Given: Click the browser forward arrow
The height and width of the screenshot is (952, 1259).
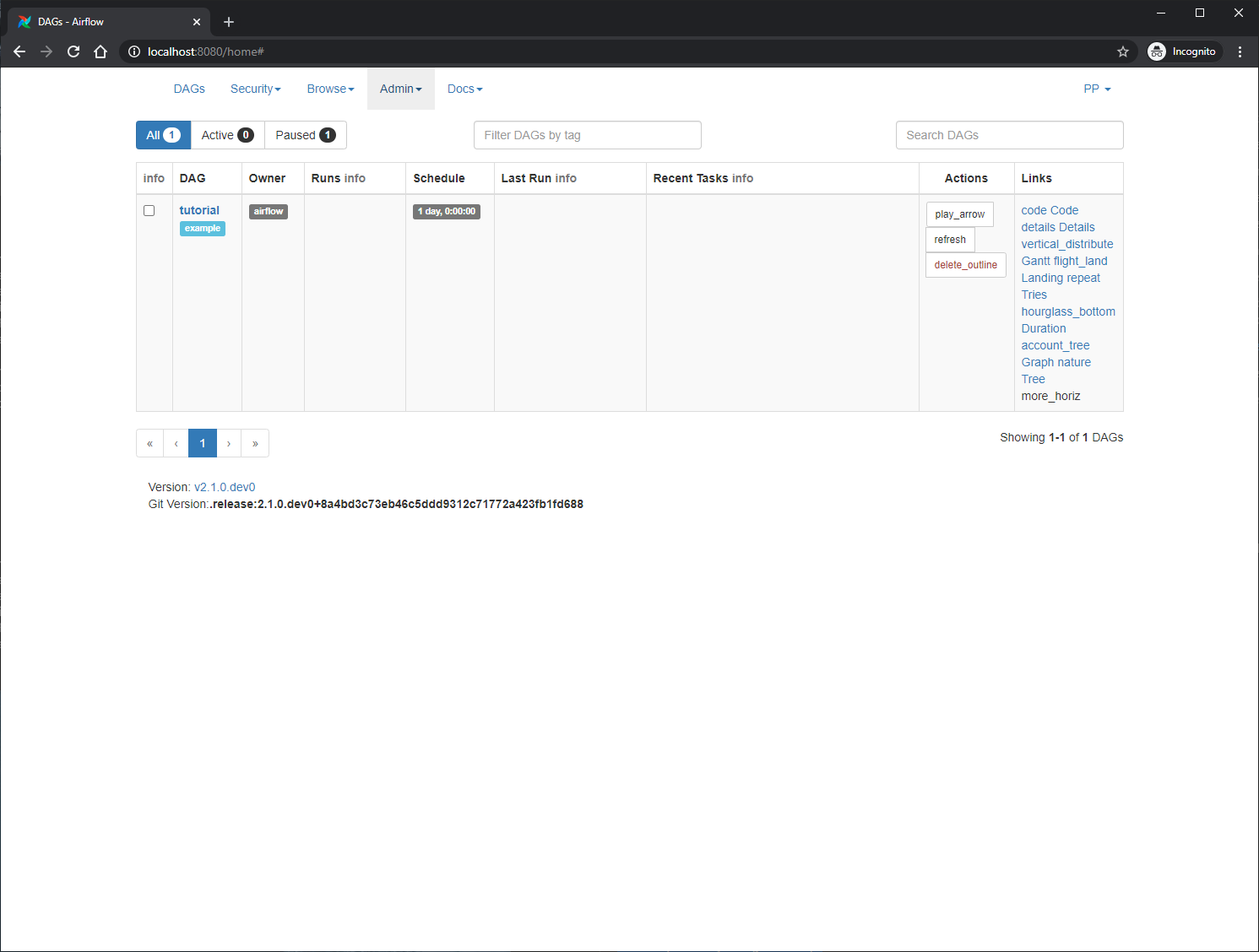Looking at the screenshot, I should tap(46, 51).
